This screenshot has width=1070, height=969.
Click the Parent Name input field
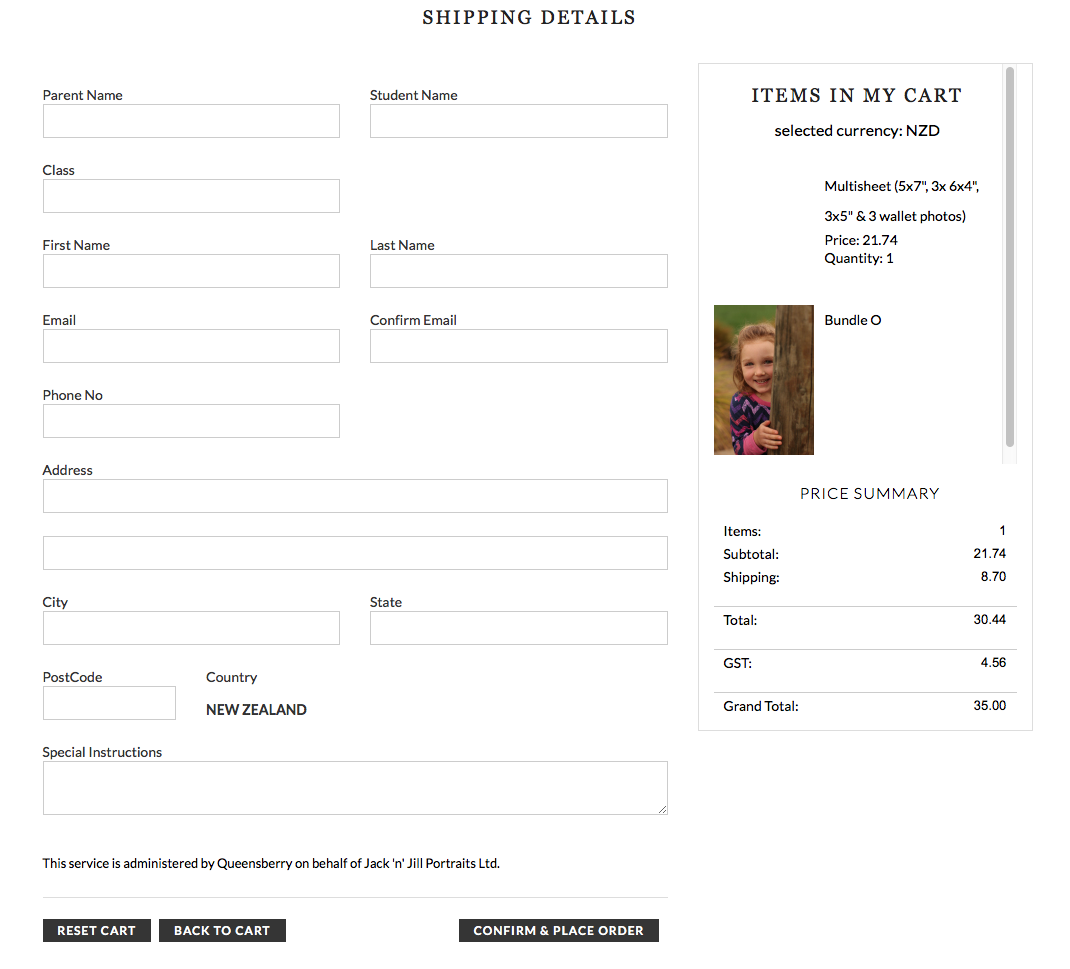[191, 121]
